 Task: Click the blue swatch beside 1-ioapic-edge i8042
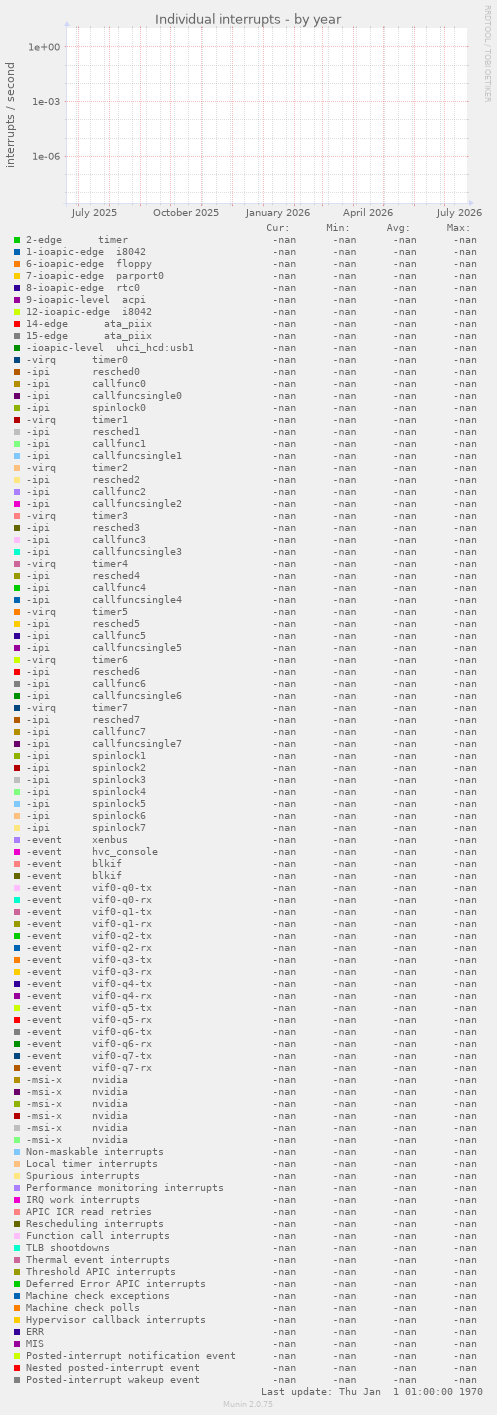pyautogui.click(x=17, y=252)
